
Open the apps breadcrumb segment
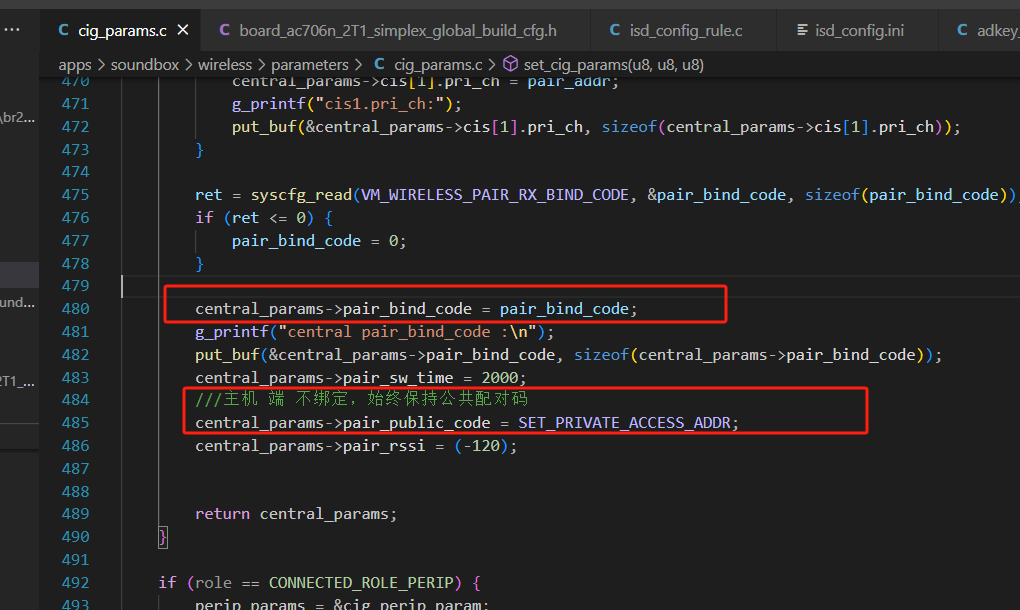(x=75, y=65)
